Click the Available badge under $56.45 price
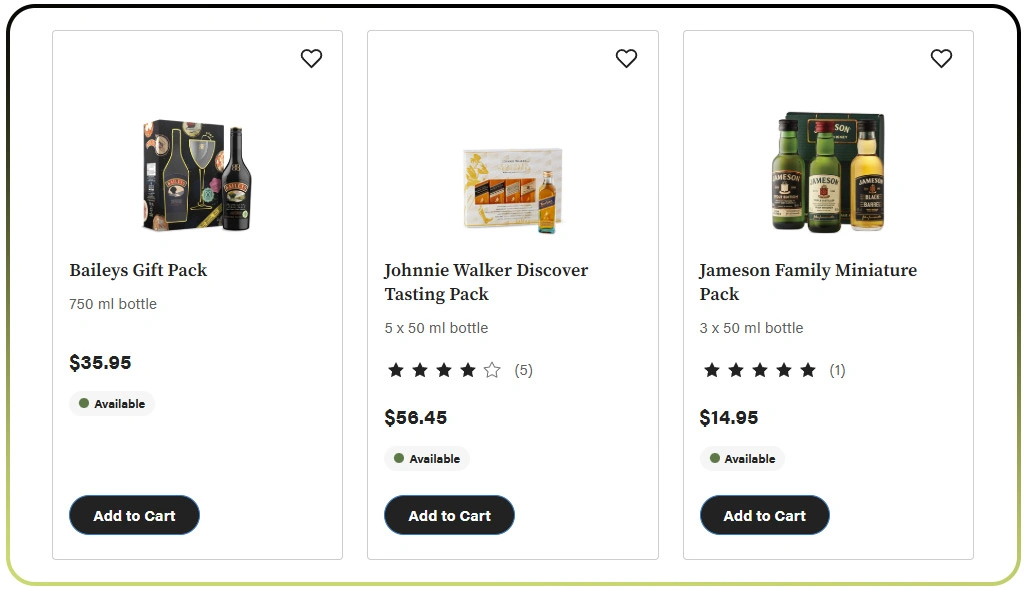Image resolution: width=1026 pixels, height=589 pixels. coord(427,458)
